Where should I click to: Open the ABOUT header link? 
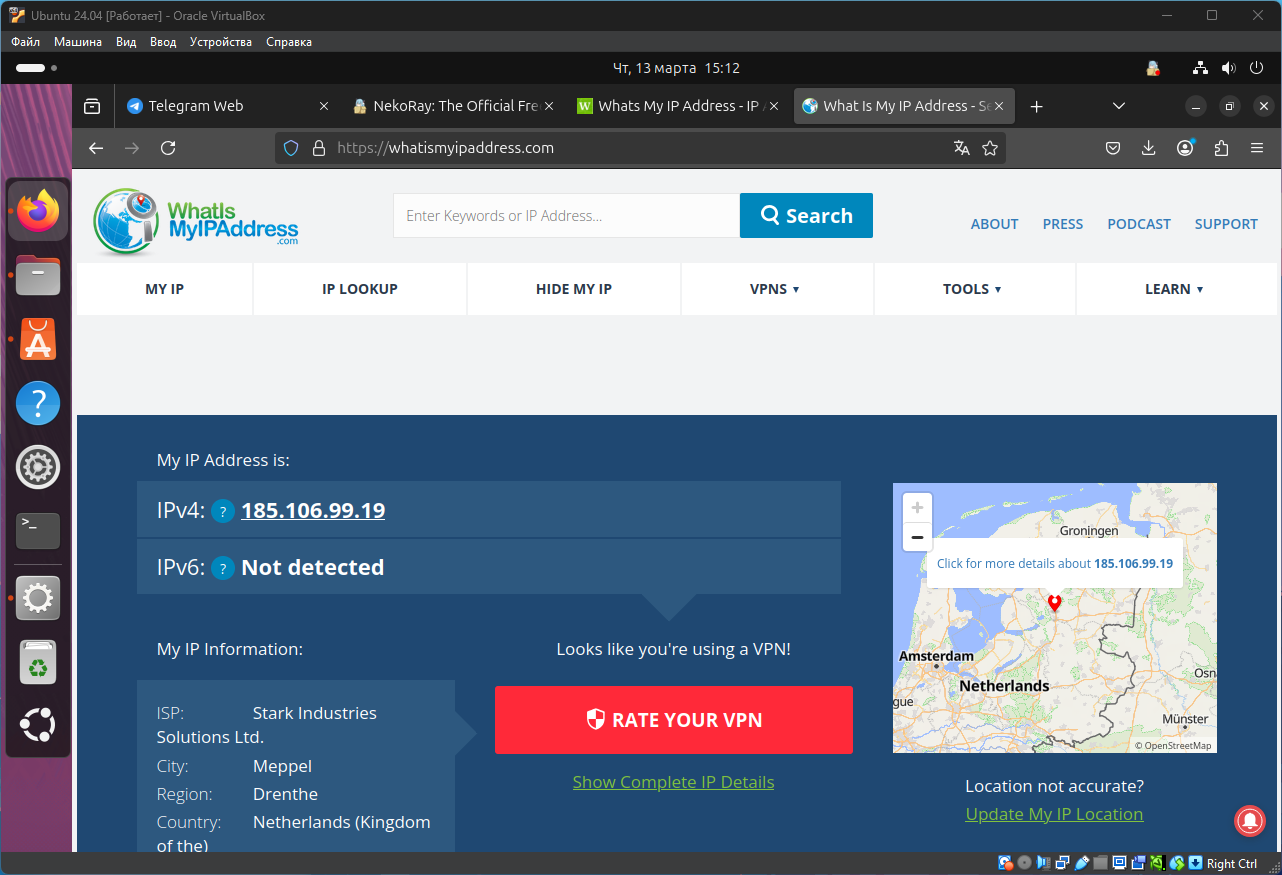pyautogui.click(x=994, y=224)
